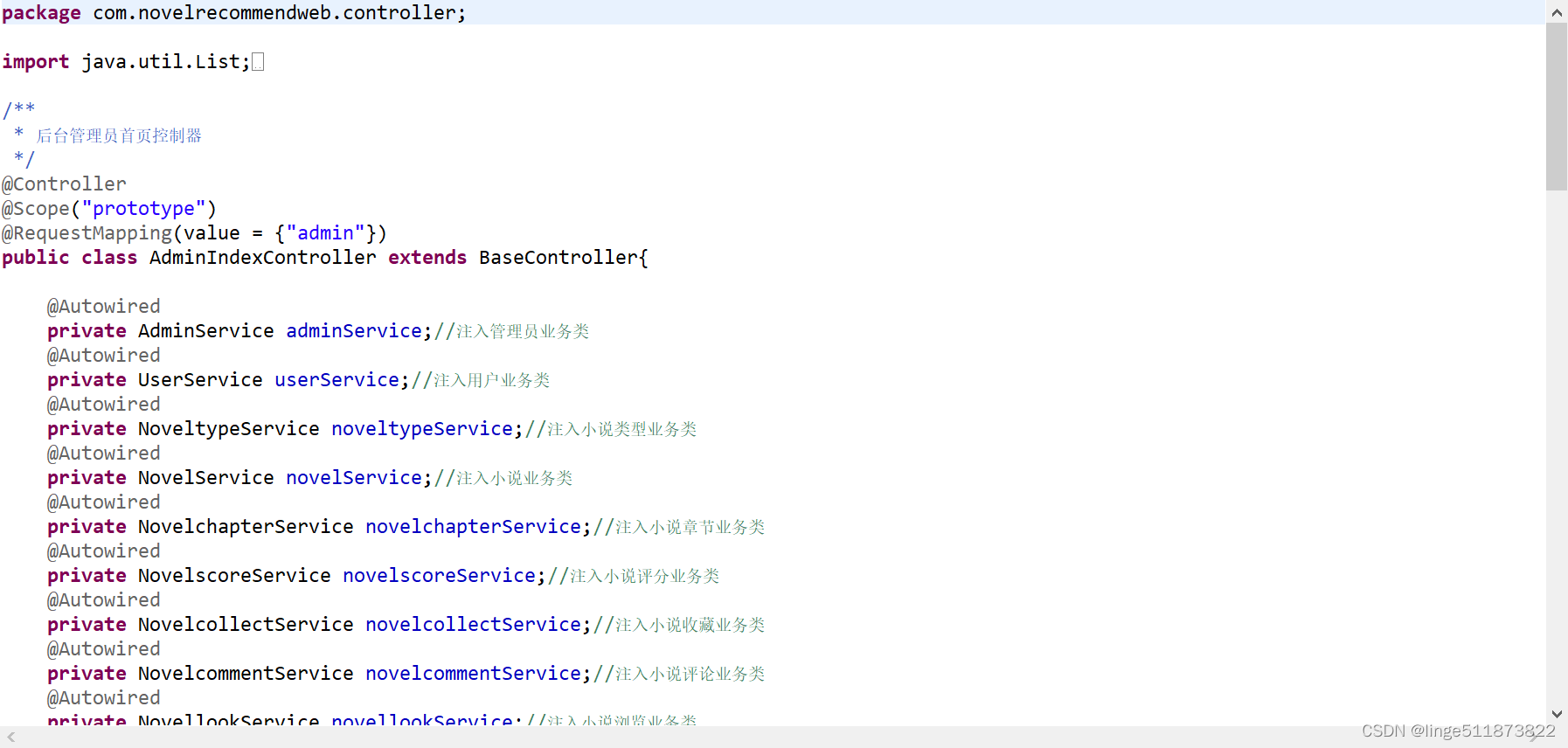1568x748 pixels.
Task: Click the userService field name
Action: click(337, 380)
